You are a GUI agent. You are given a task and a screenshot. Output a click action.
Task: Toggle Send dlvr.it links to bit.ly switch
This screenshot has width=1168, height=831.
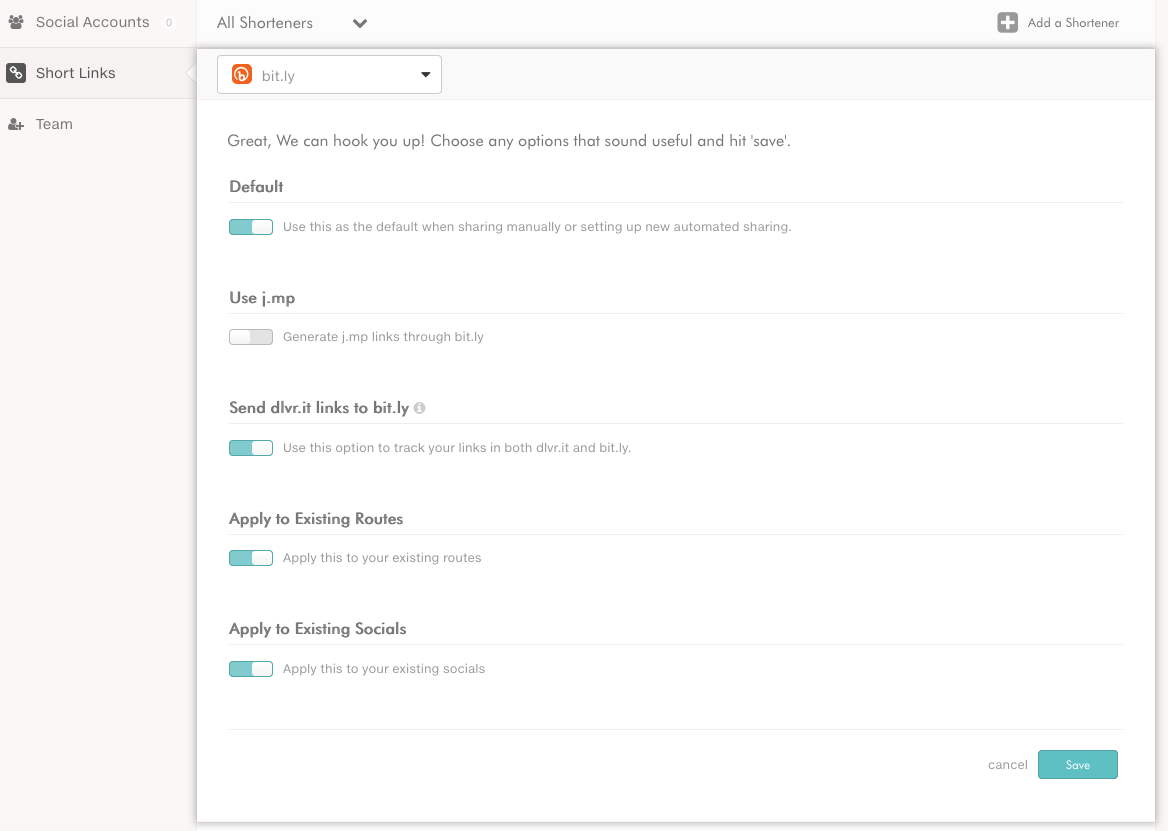click(251, 448)
